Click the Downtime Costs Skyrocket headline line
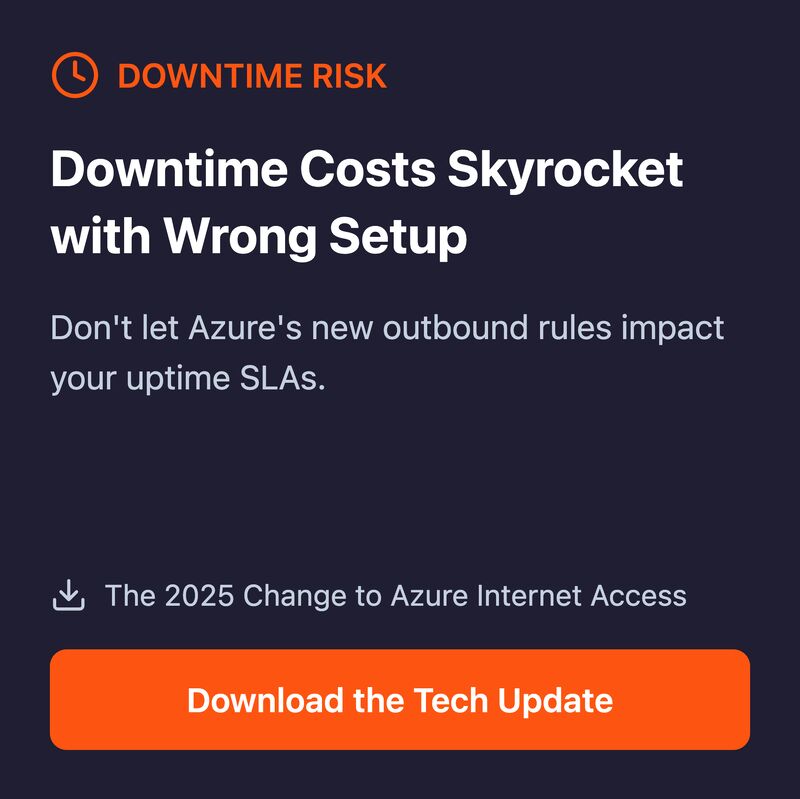Viewport: 800px width, 799px height. click(x=367, y=170)
